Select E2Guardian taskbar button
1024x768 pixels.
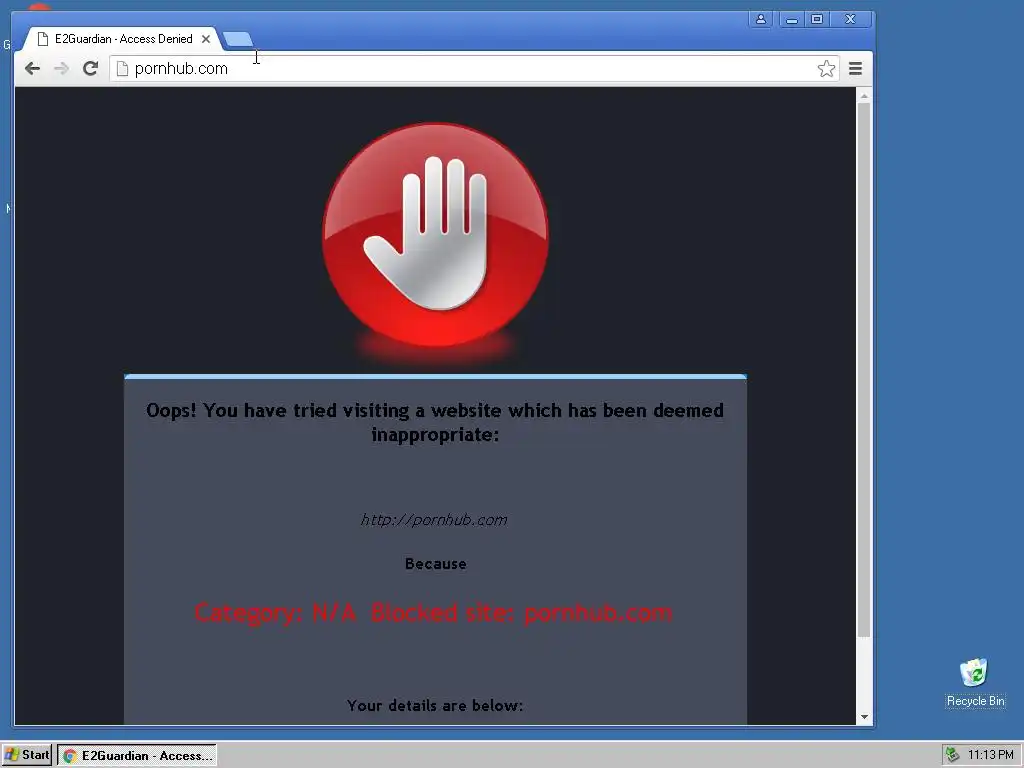click(x=137, y=756)
